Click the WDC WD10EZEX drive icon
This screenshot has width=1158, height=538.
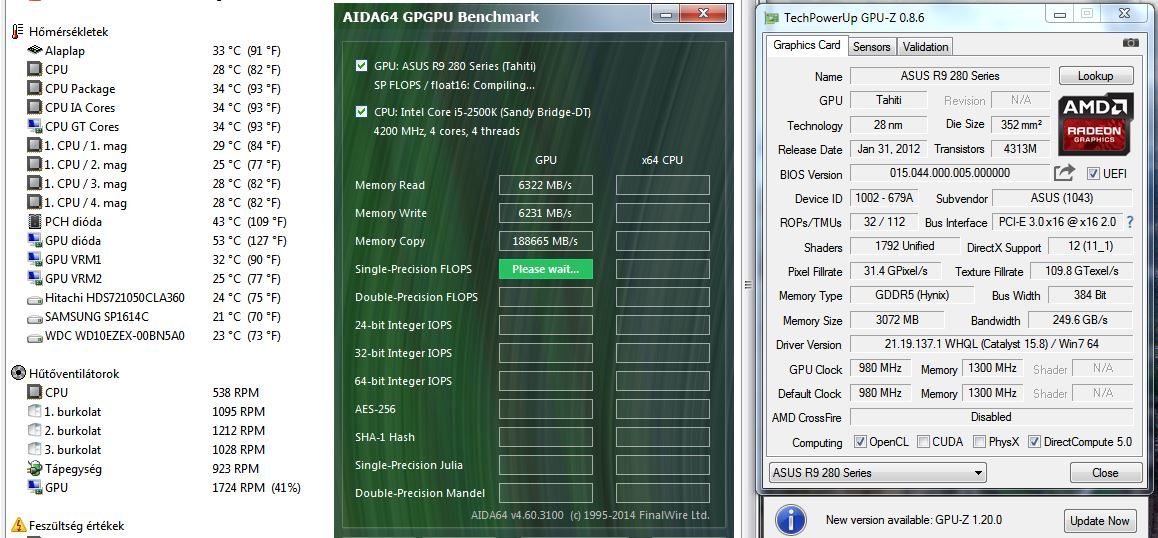[x=35, y=336]
